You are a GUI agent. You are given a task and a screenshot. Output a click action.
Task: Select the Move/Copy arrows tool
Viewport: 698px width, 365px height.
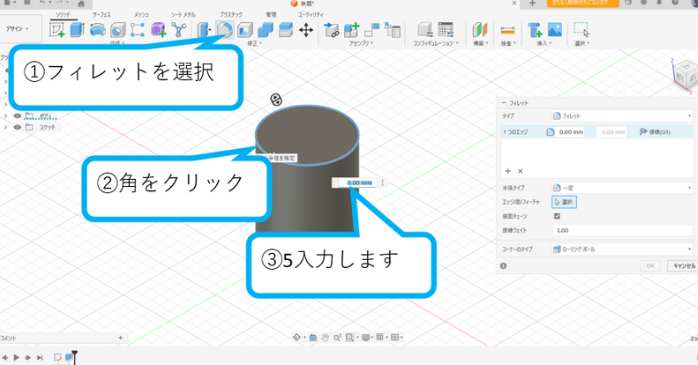(x=306, y=30)
